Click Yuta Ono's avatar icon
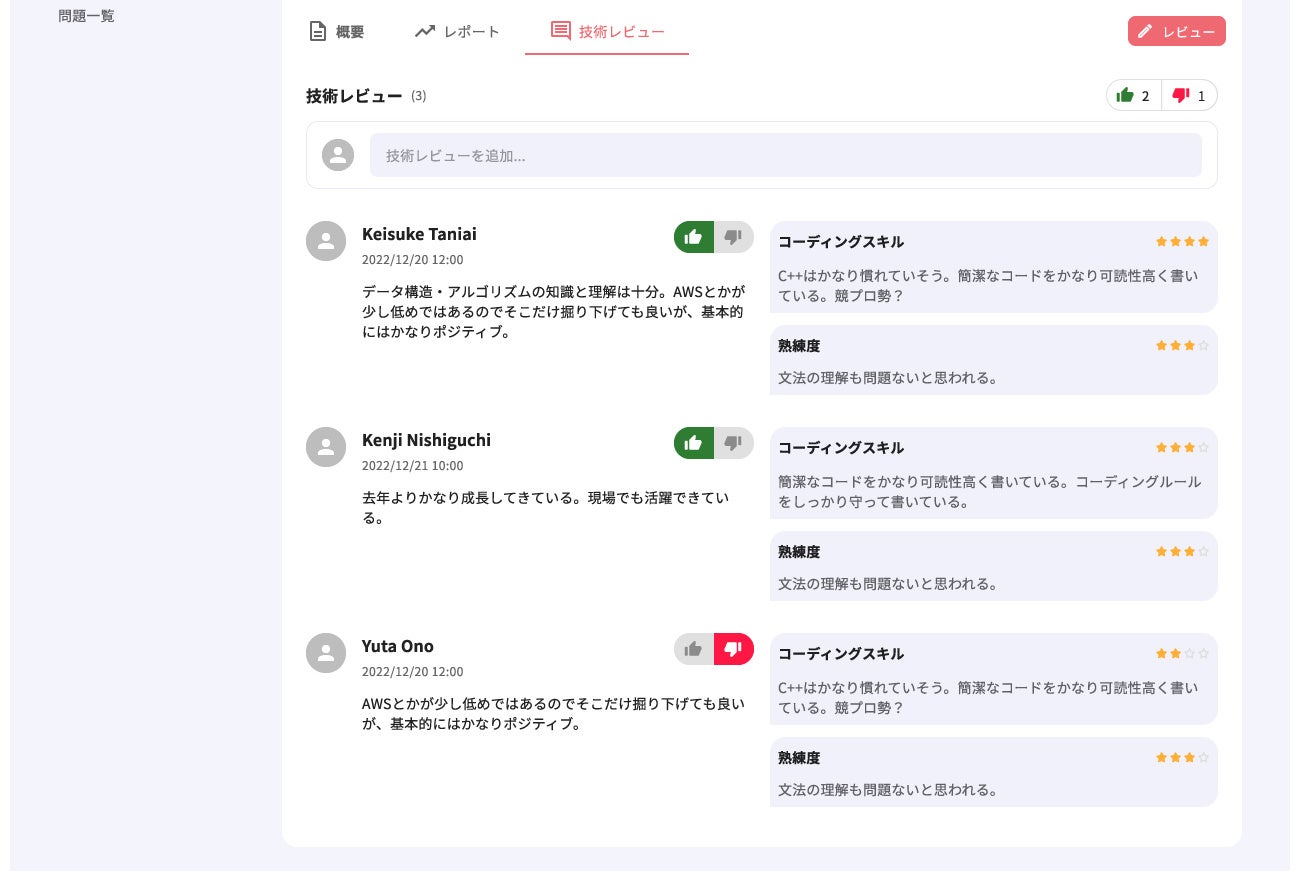Screen dimensions: 1300x875 pos(326,653)
